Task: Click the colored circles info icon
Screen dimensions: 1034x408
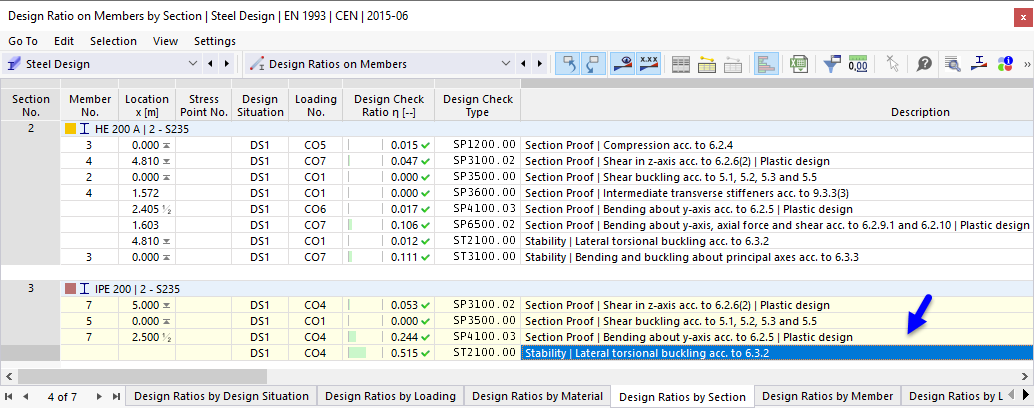Action: pyautogui.click(x=1005, y=64)
